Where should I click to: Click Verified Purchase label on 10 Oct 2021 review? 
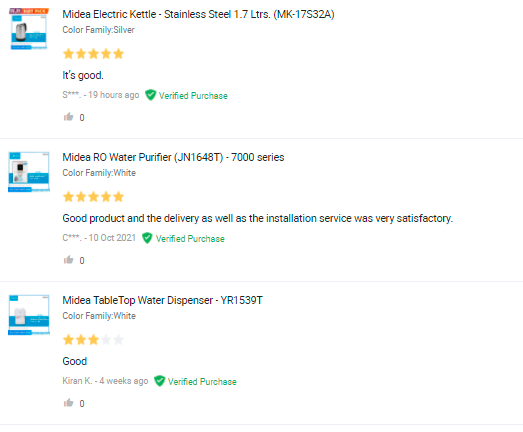click(190, 239)
